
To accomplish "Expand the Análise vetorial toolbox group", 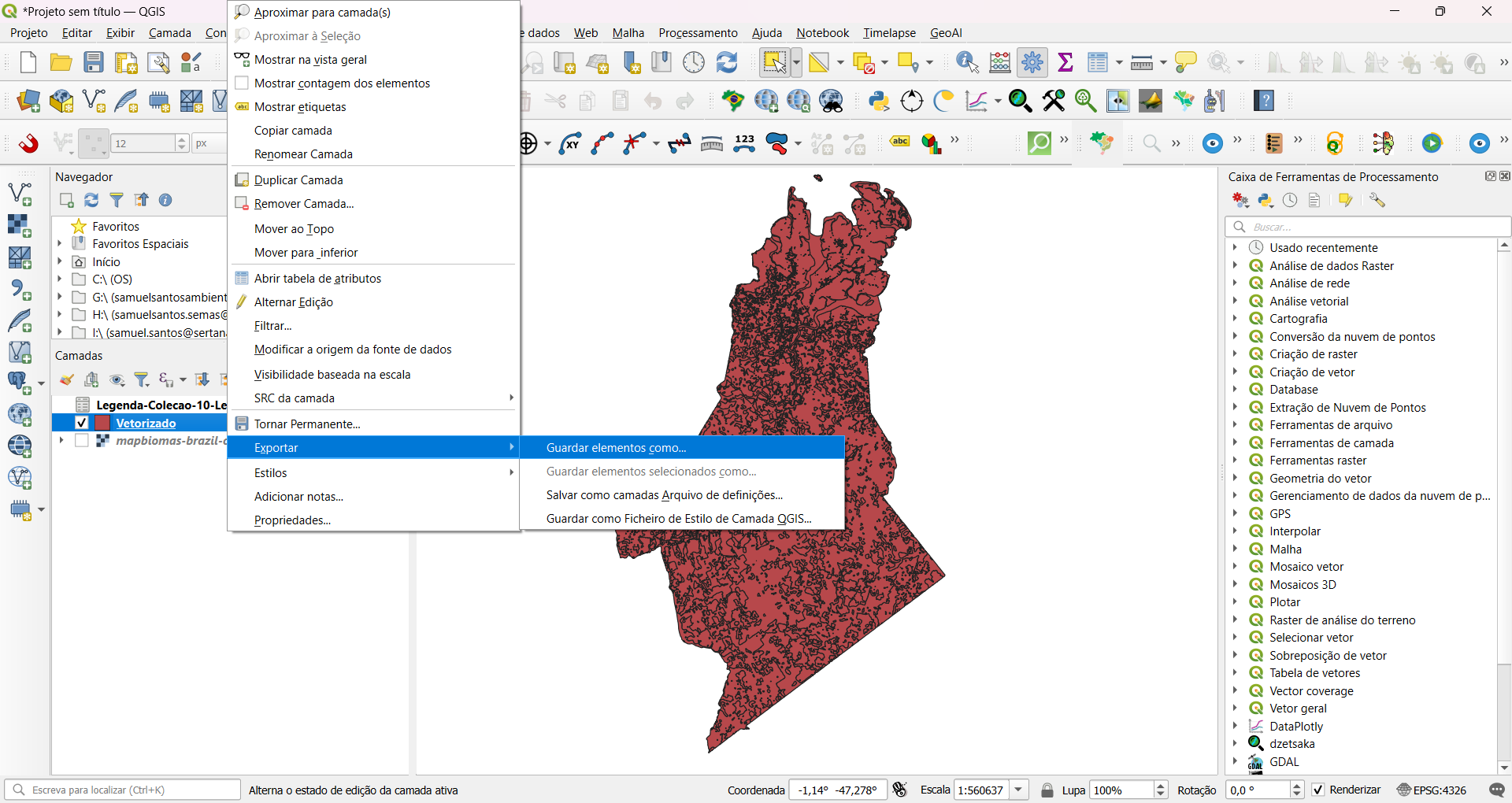I will click(1235, 301).
